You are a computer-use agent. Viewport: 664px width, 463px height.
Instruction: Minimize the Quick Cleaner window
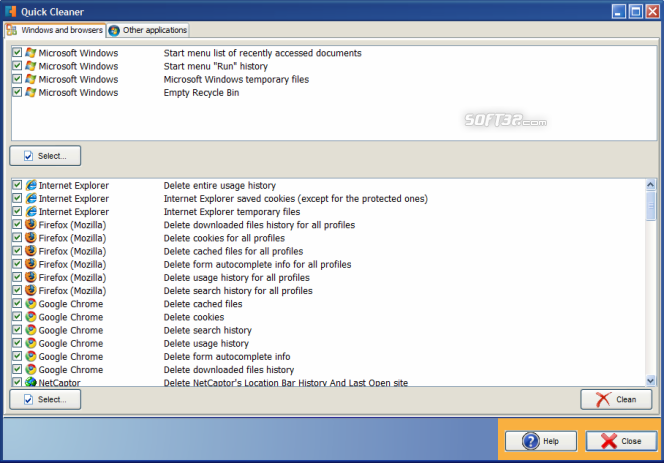tap(619, 11)
